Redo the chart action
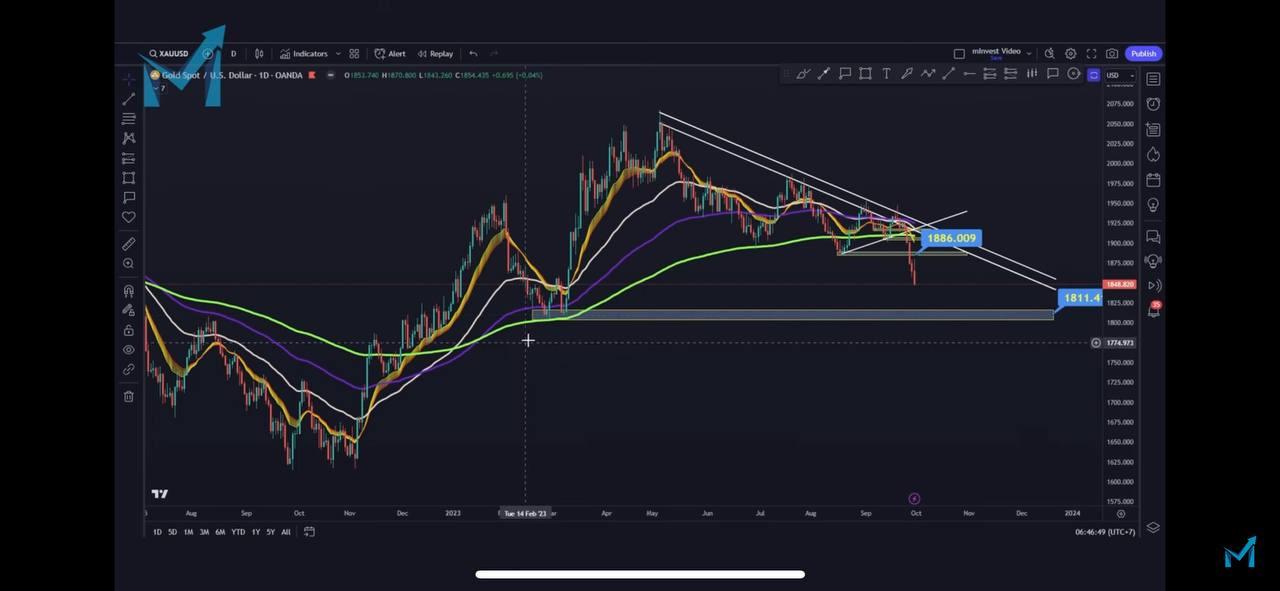1280x591 pixels. [494, 54]
